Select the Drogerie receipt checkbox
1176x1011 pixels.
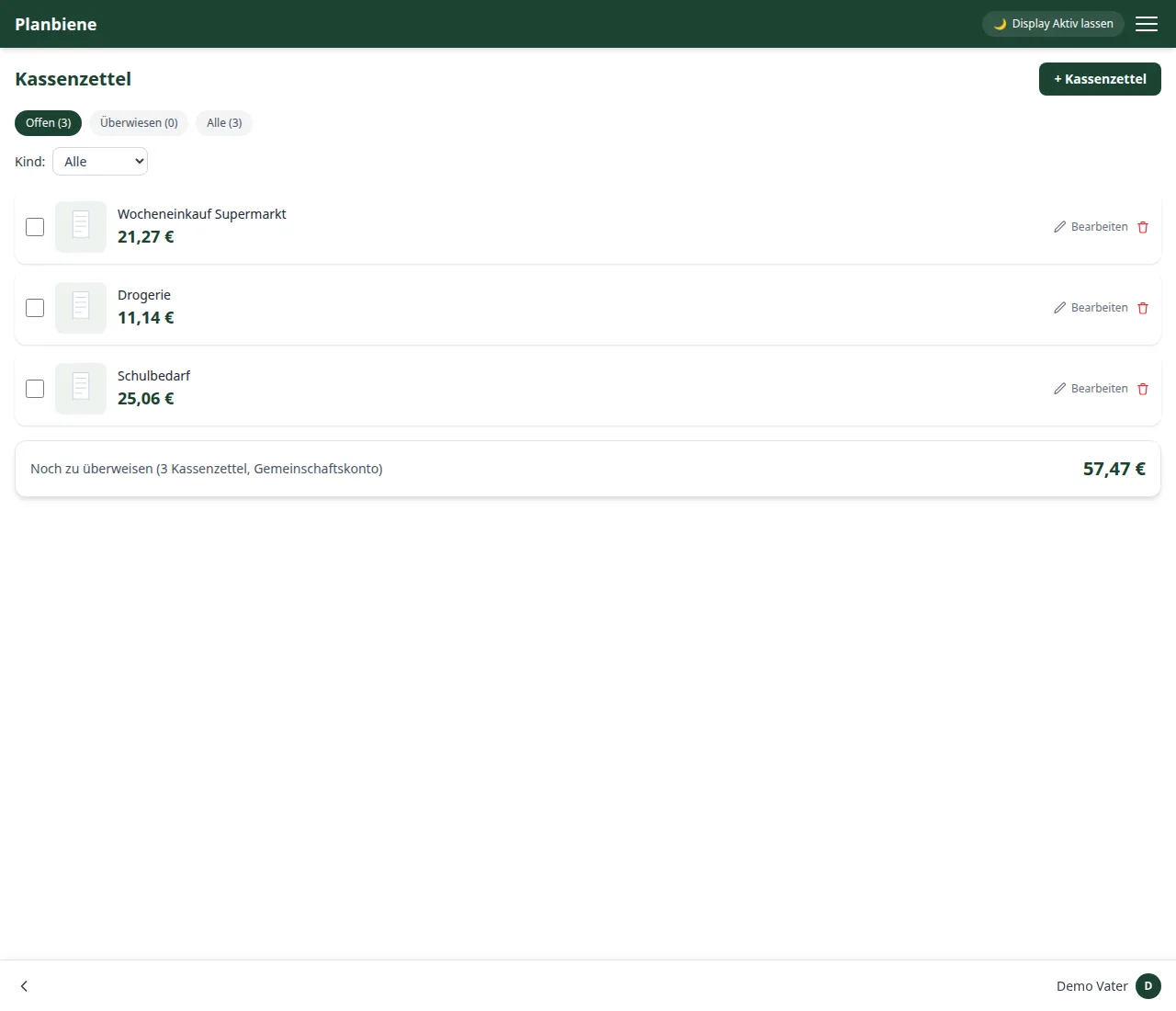pyautogui.click(x=35, y=308)
